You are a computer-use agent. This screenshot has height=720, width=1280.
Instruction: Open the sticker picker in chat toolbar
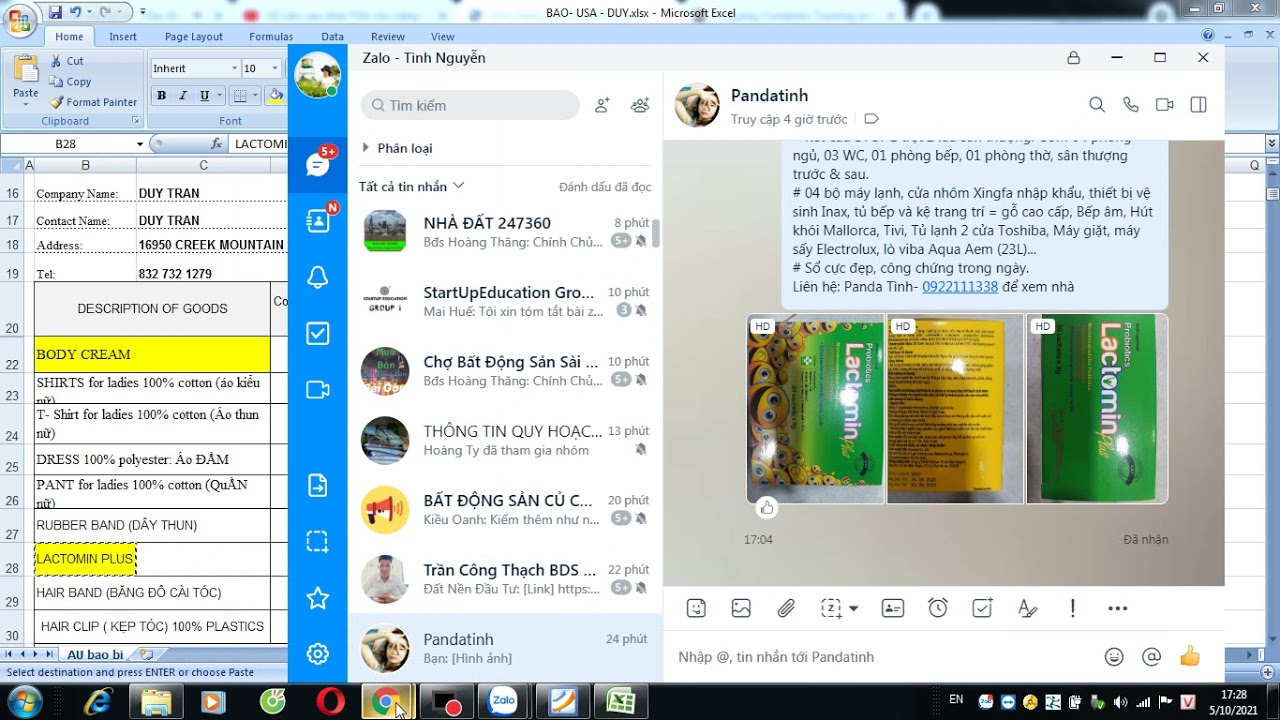[696, 608]
